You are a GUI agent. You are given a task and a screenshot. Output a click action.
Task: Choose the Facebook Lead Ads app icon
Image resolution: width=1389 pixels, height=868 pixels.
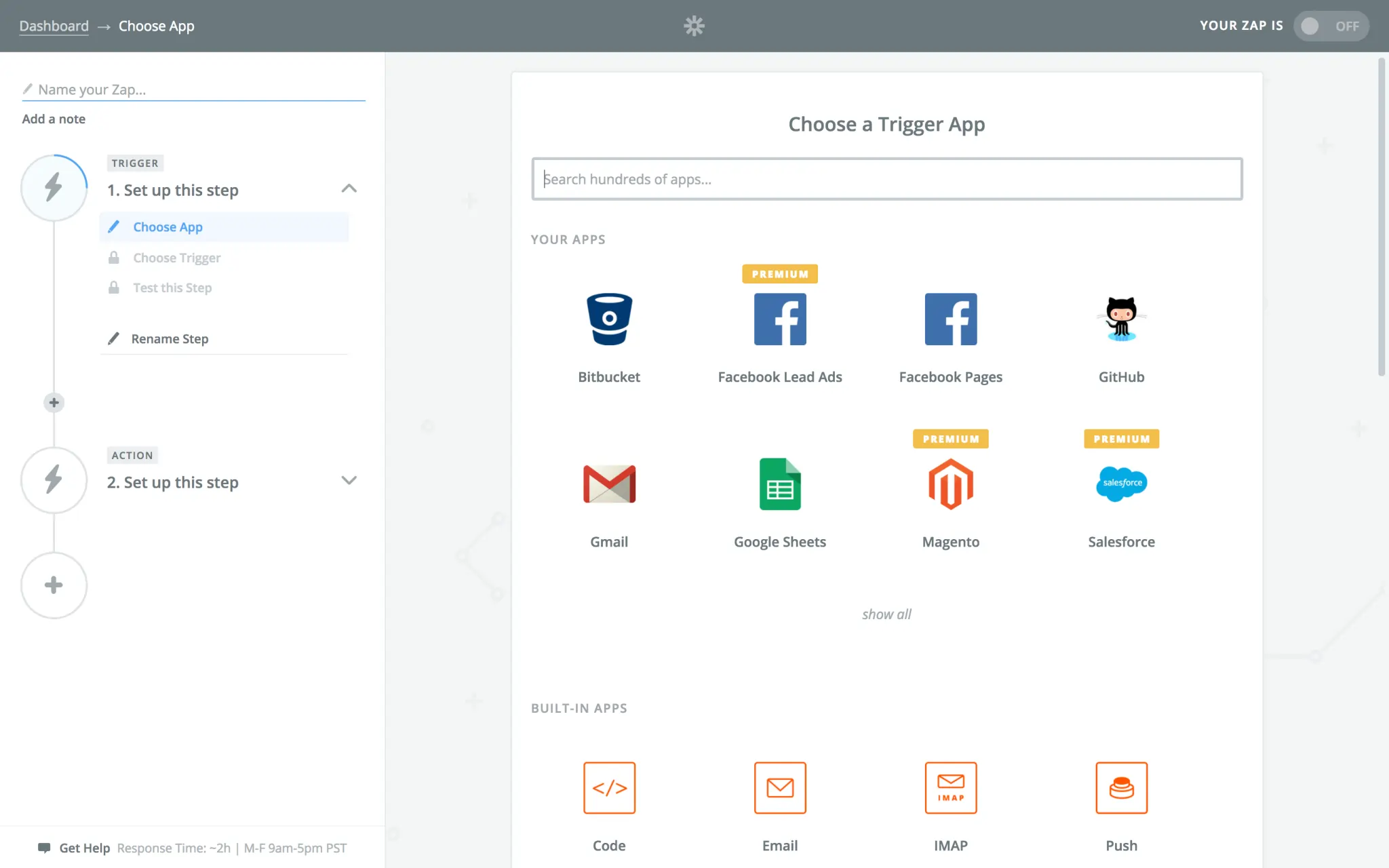780,319
